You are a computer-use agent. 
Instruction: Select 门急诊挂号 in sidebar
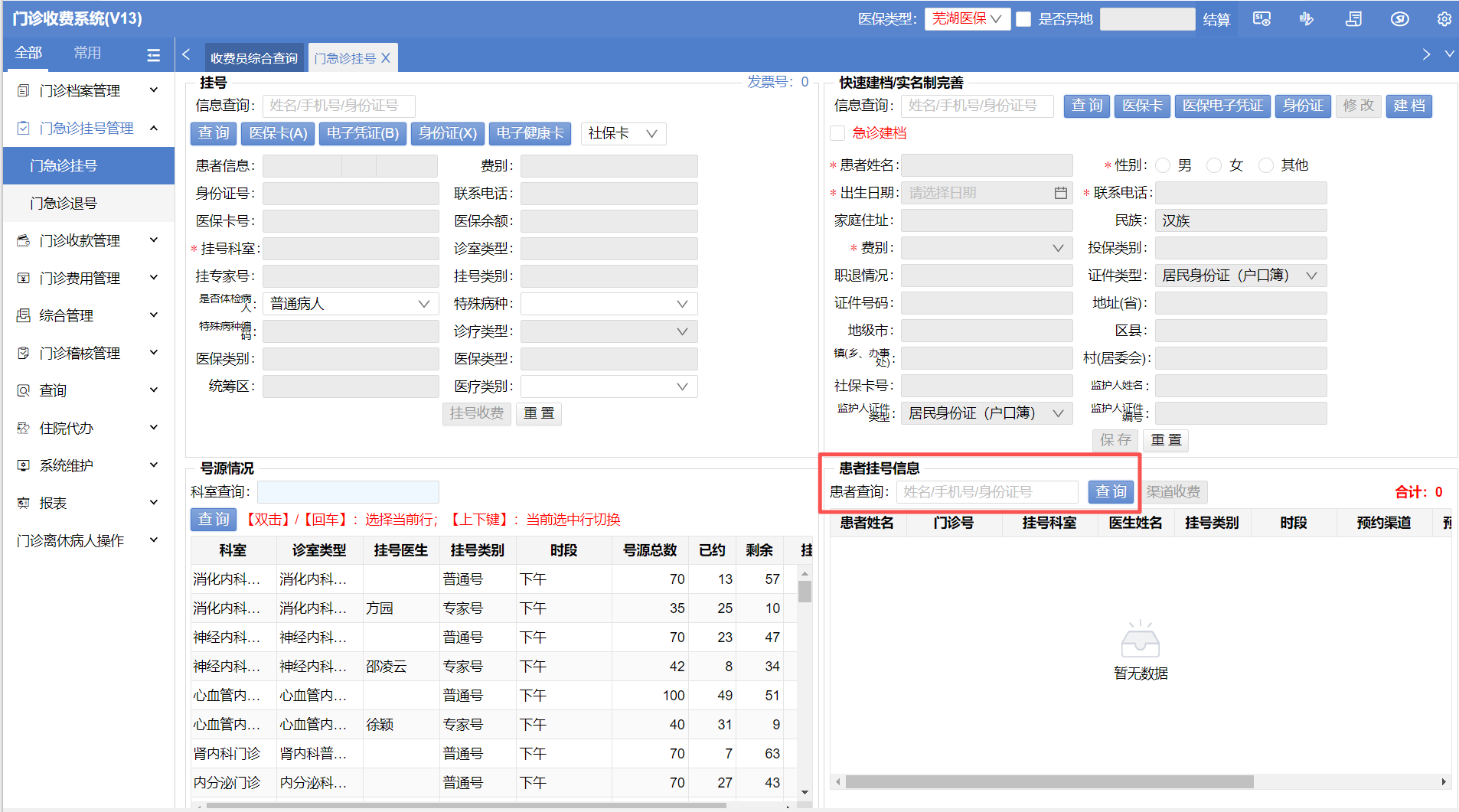point(89,166)
